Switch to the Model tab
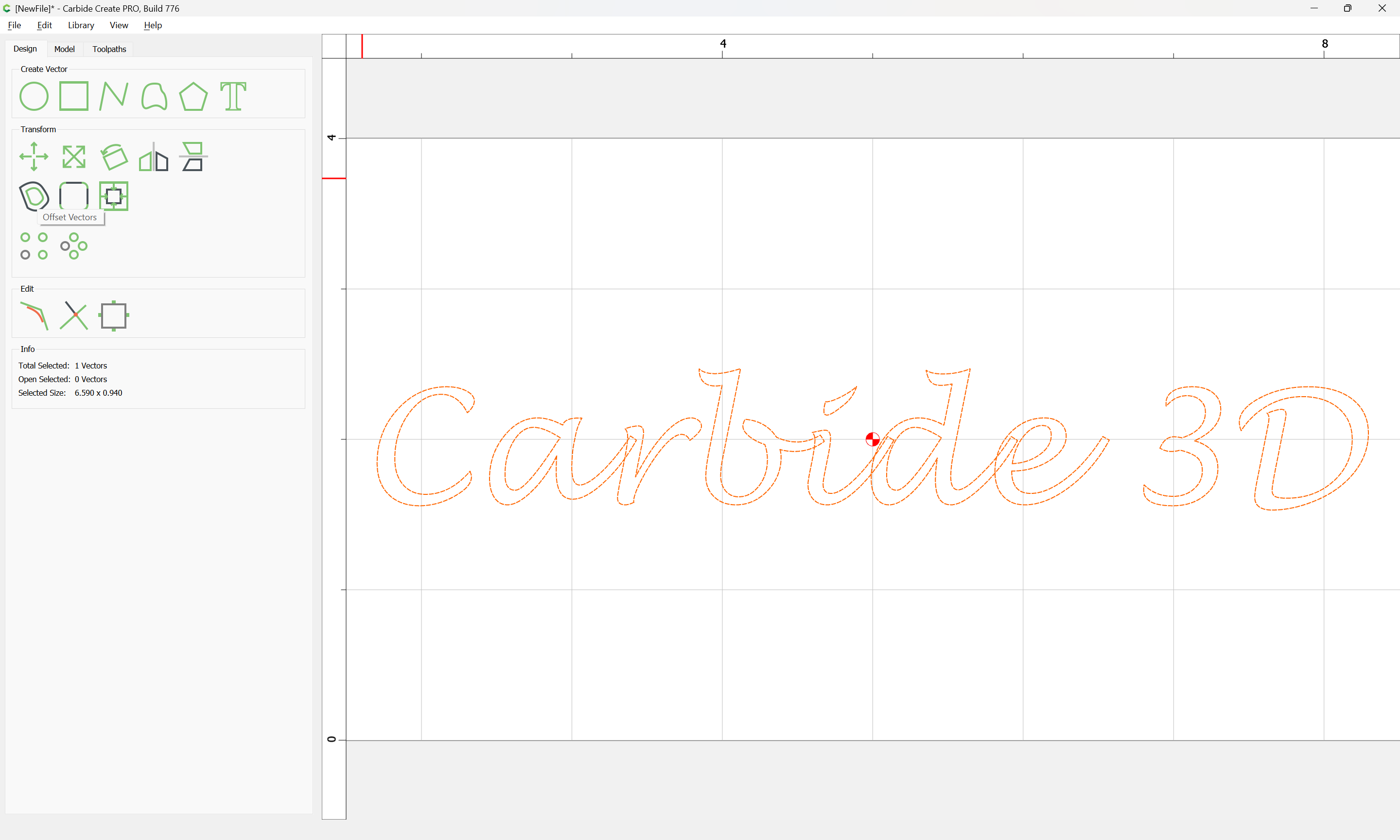Viewport: 1400px width, 840px height. point(65,49)
